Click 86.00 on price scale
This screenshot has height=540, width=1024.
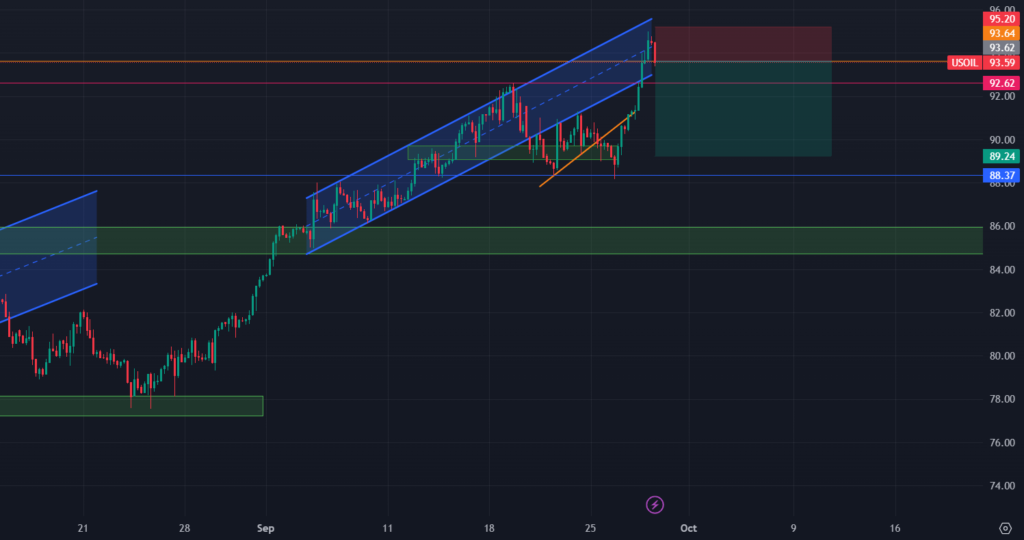coord(1002,226)
